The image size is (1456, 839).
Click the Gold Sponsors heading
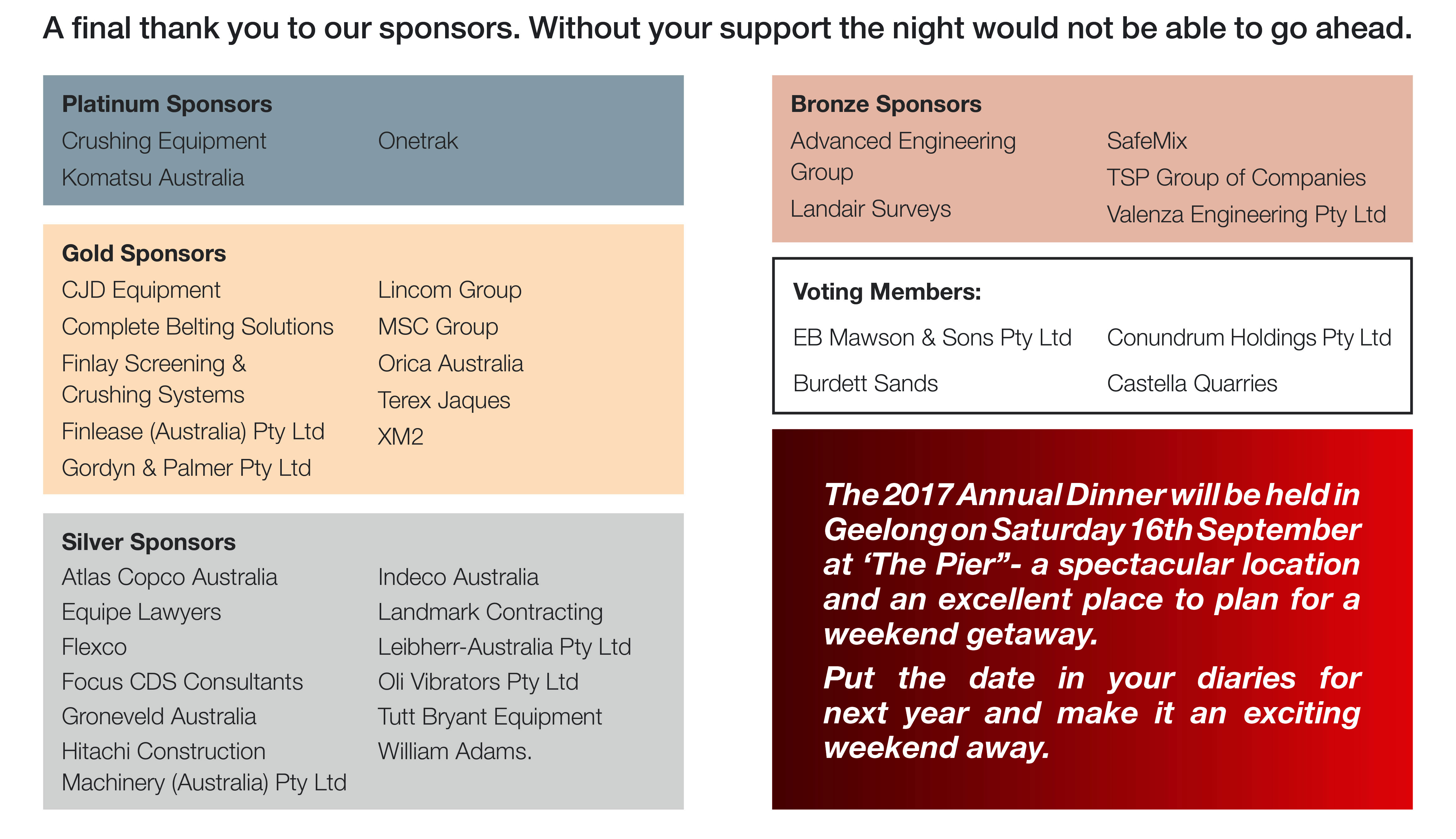(x=143, y=253)
